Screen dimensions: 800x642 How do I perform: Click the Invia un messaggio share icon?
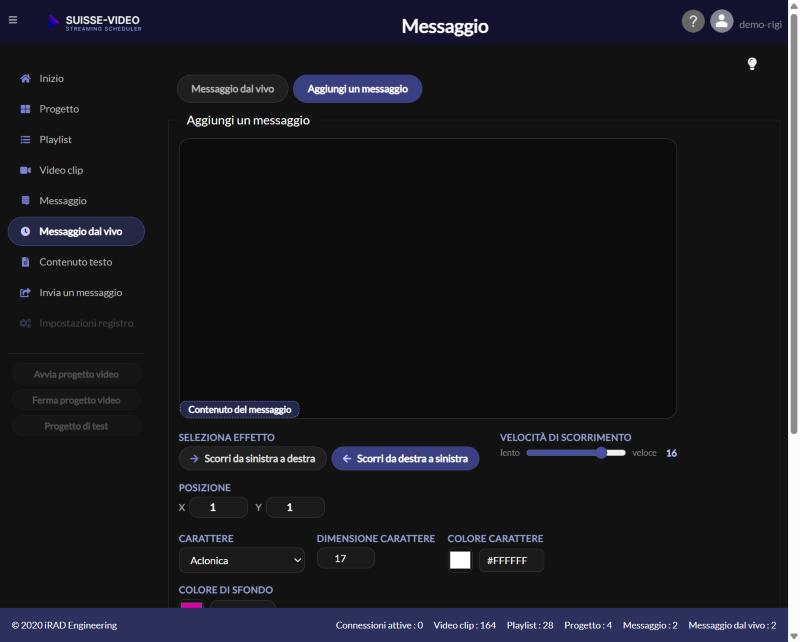click(x=25, y=293)
